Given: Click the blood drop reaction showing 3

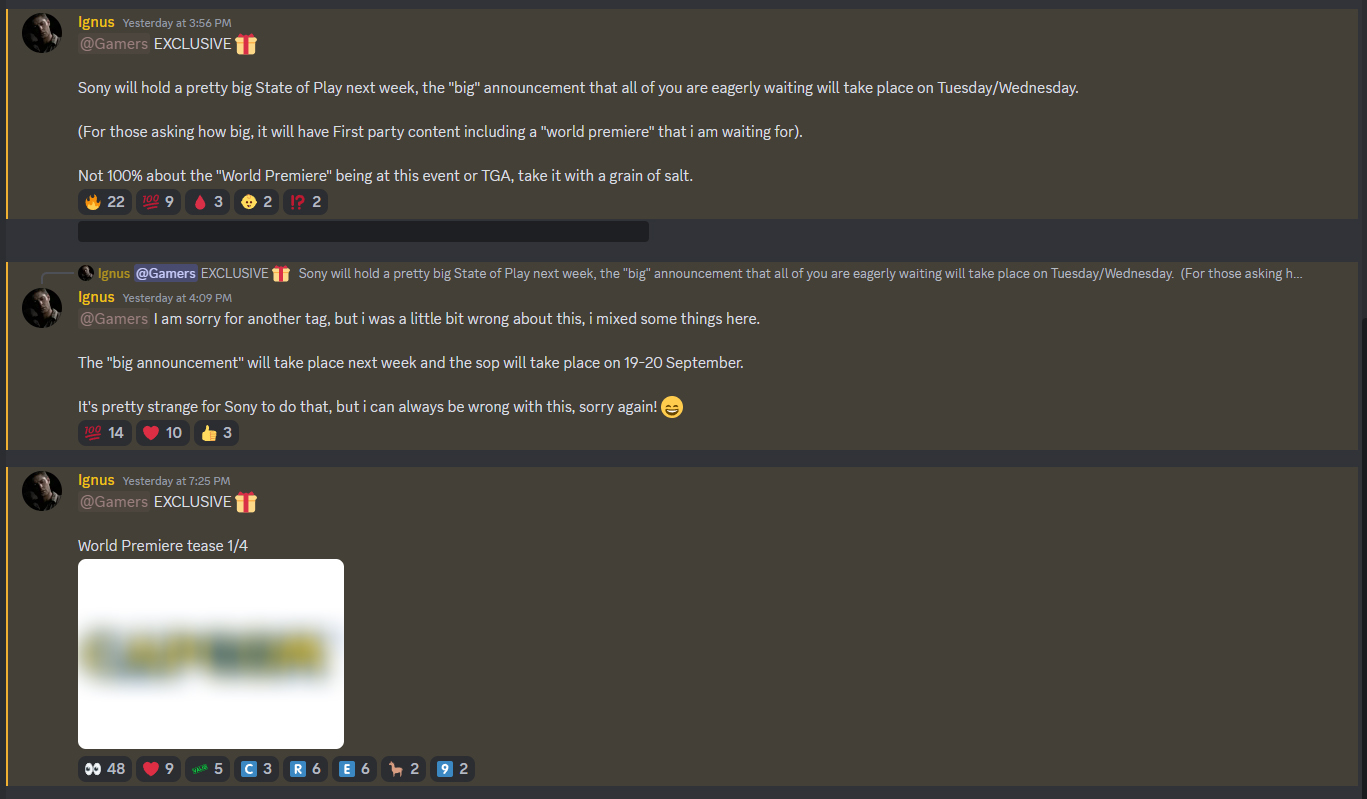Looking at the screenshot, I should [206, 202].
